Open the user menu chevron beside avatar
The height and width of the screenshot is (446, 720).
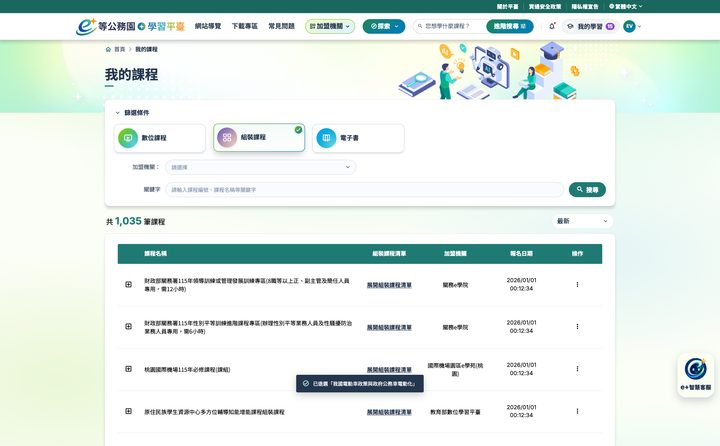pos(639,27)
